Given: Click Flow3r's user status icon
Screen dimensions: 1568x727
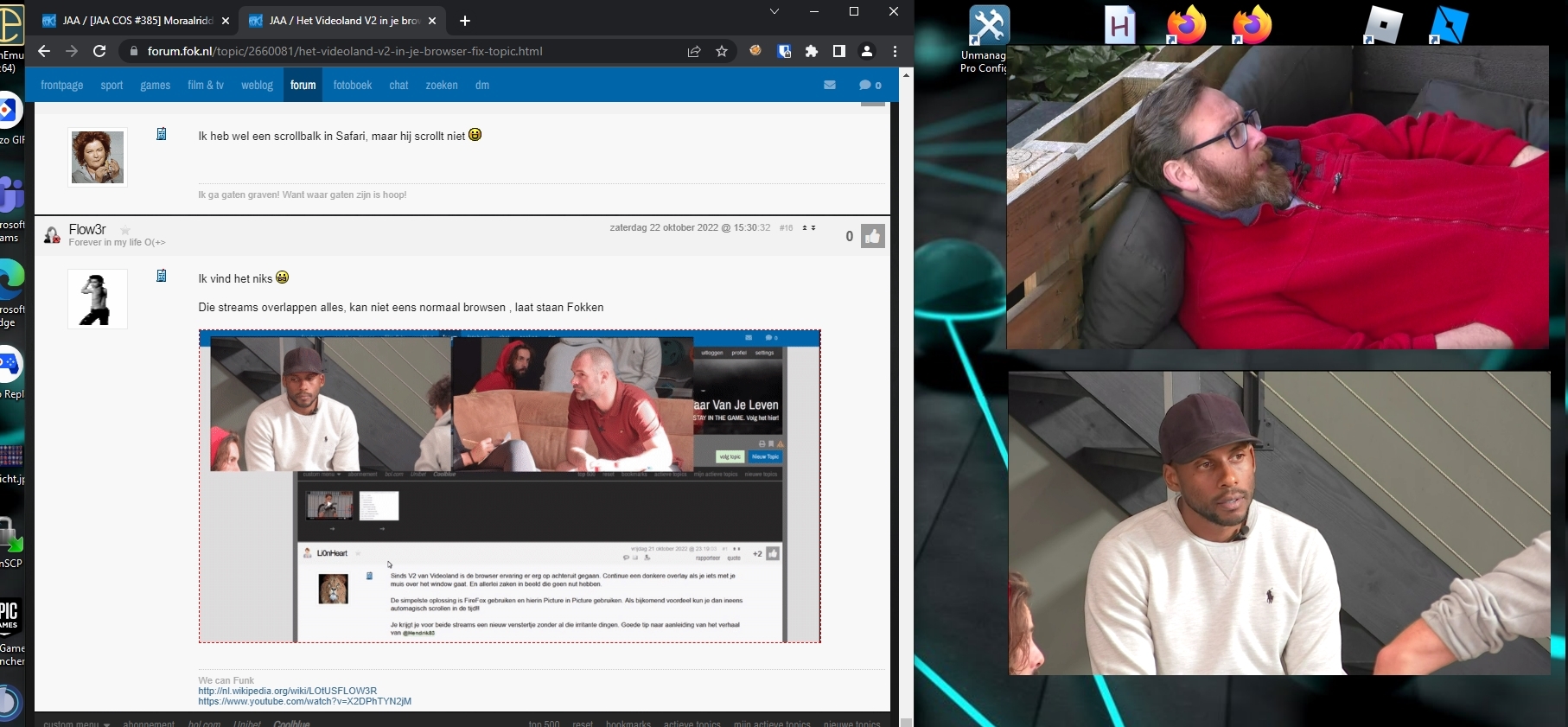Looking at the screenshot, I should click(x=52, y=234).
